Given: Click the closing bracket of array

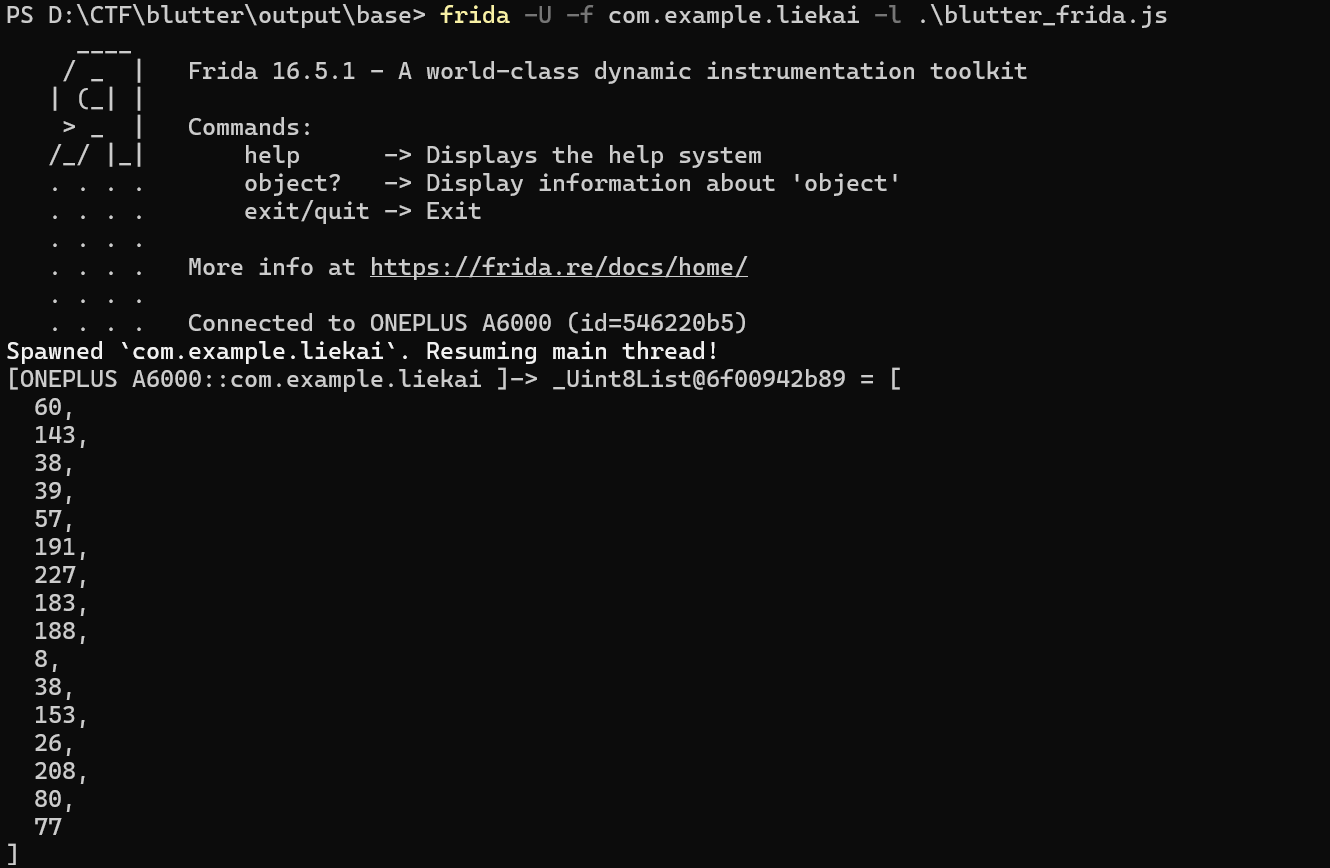Looking at the screenshot, I should point(12,855).
